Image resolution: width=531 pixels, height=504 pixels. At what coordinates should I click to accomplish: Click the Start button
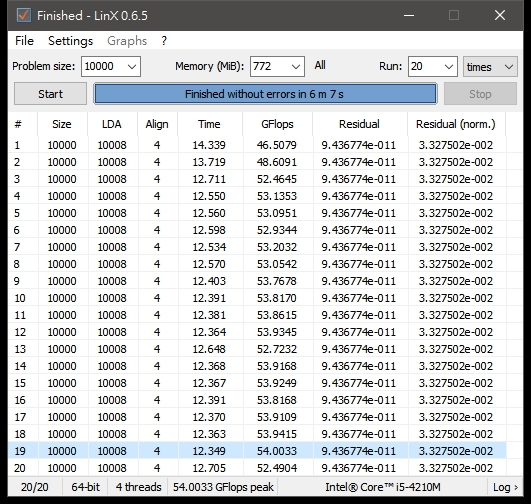(x=50, y=94)
